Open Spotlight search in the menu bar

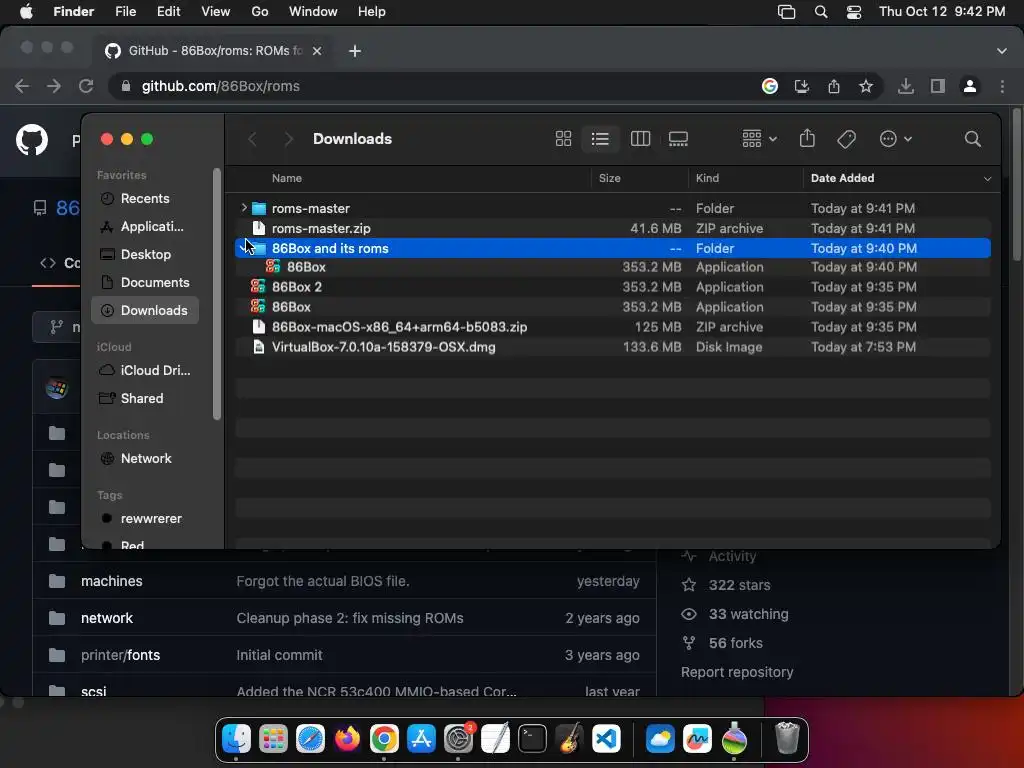(x=821, y=12)
